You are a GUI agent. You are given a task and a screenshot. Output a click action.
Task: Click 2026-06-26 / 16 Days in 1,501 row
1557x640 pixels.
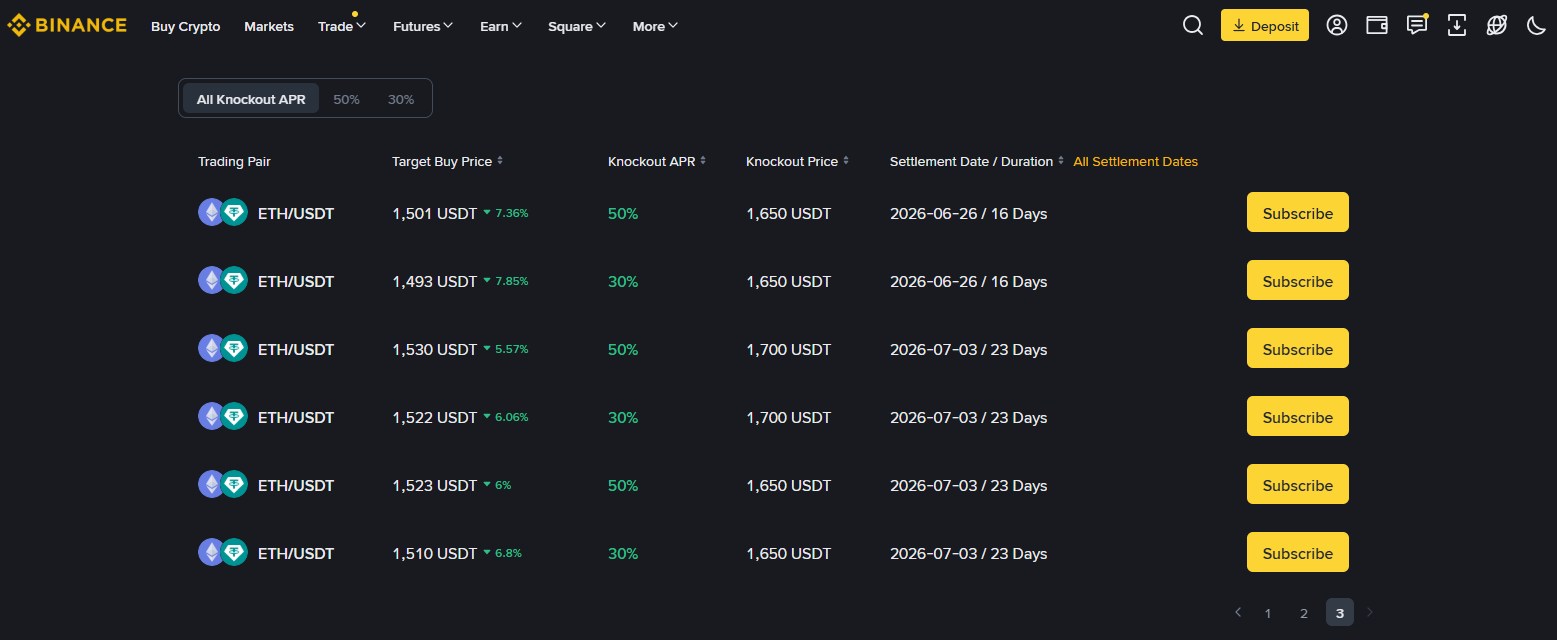pyautogui.click(x=968, y=213)
